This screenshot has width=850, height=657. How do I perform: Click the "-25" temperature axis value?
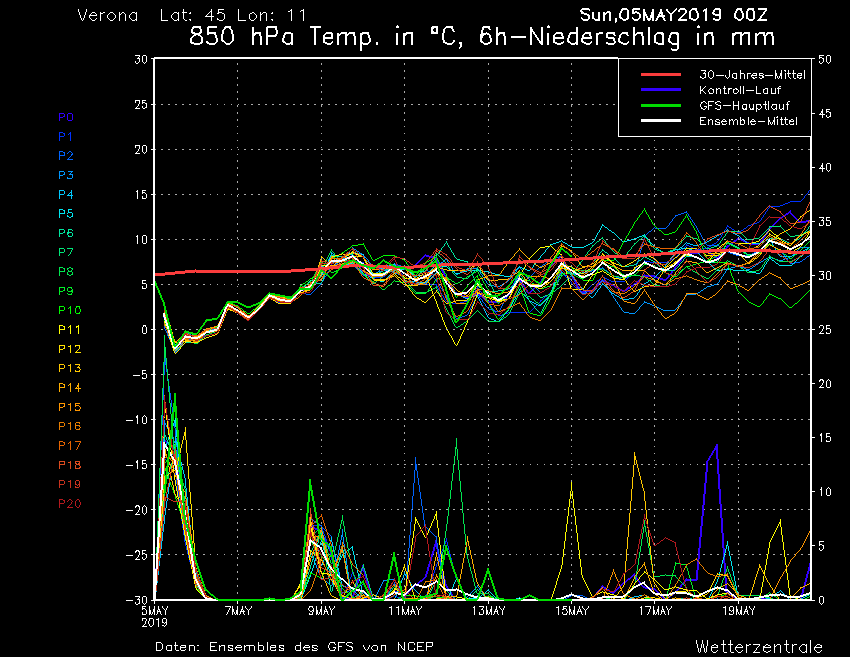pyautogui.click(x=137, y=555)
